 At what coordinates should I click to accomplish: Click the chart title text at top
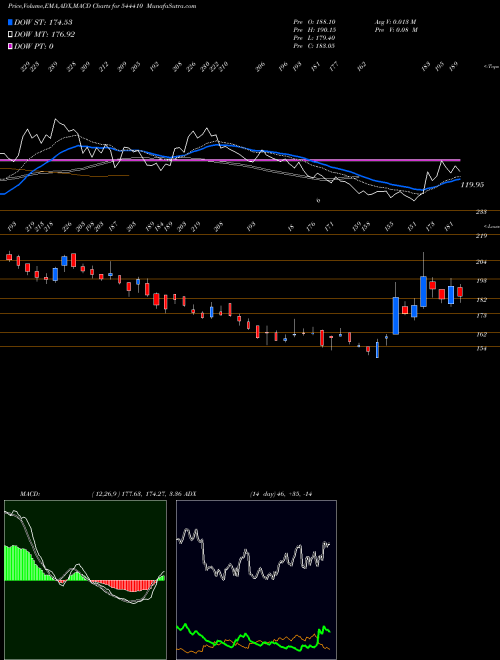pos(102,6)
